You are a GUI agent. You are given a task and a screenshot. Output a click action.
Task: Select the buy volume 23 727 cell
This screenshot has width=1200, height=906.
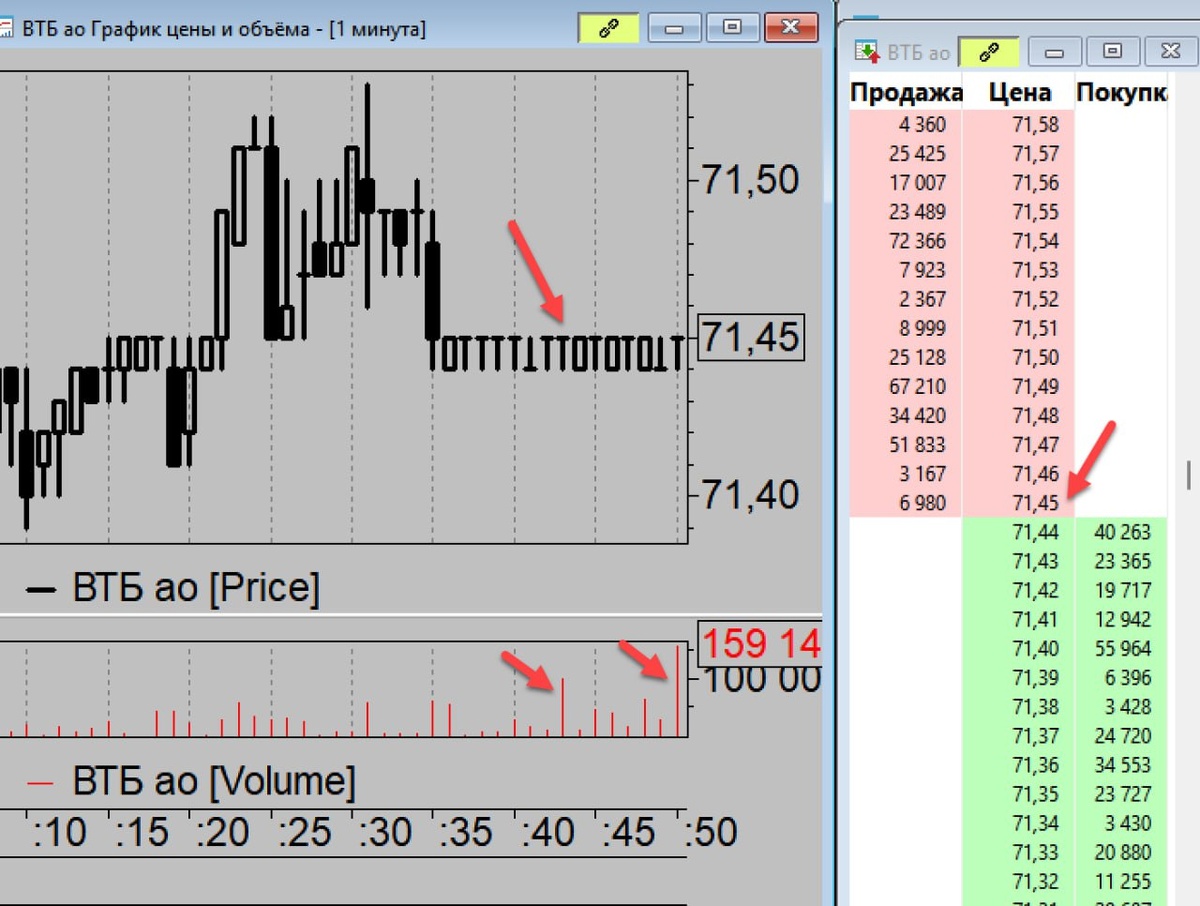pos(1122,794)
